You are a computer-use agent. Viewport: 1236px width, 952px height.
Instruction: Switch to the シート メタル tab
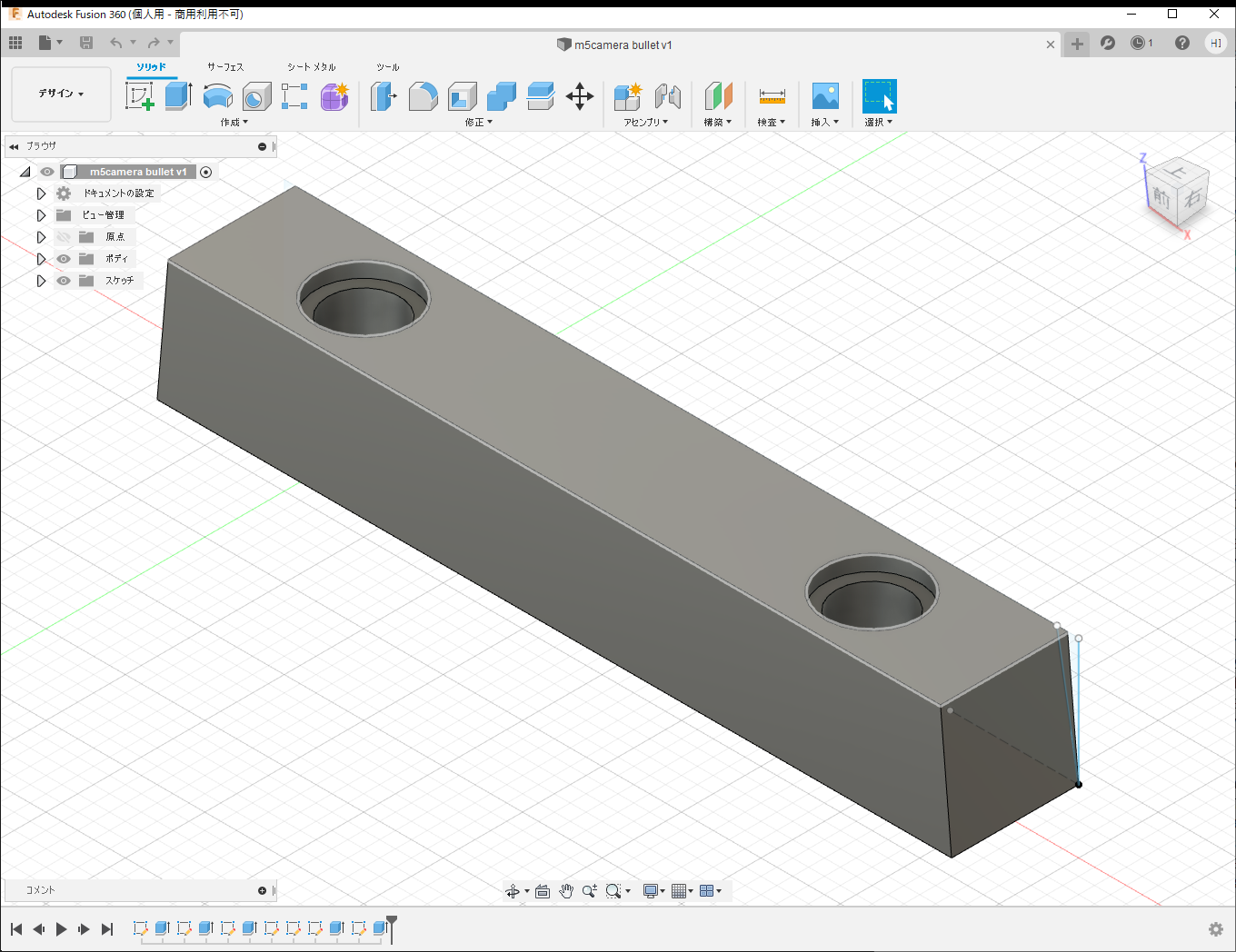click(x=311, y=67)
